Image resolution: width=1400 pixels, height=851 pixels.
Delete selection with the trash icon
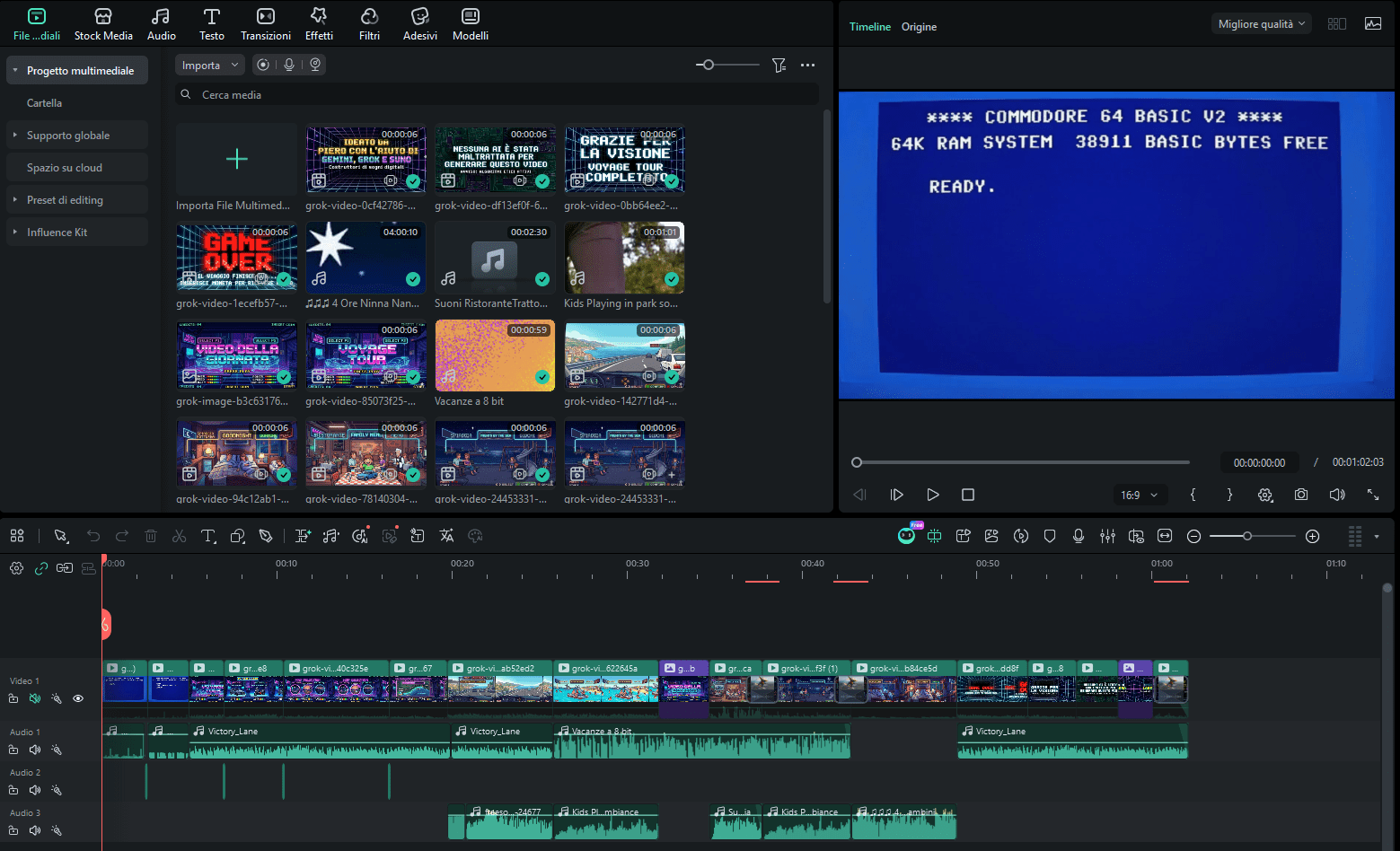pos(151,536)
